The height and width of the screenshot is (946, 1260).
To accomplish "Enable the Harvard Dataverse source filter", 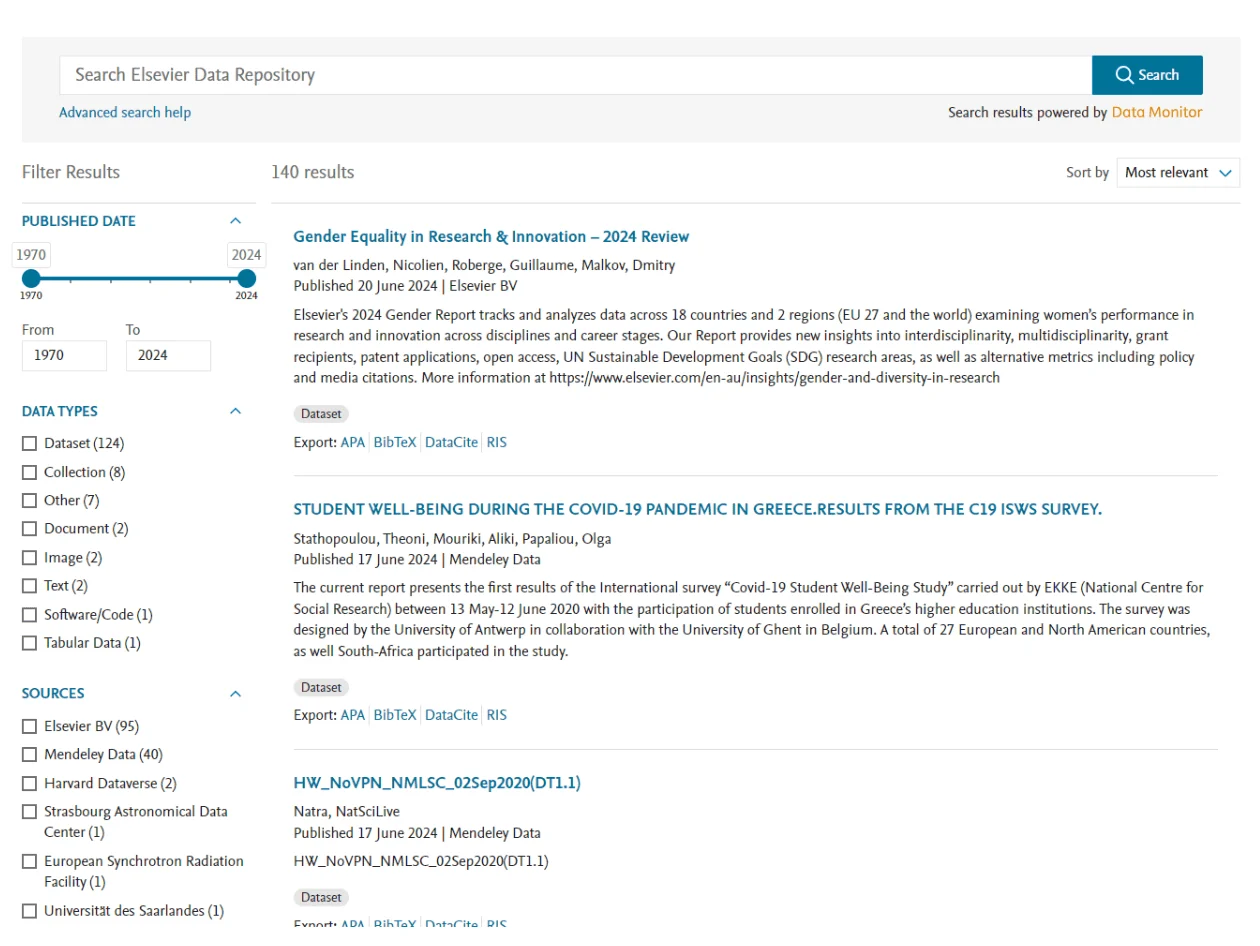I will coord(29,783).
